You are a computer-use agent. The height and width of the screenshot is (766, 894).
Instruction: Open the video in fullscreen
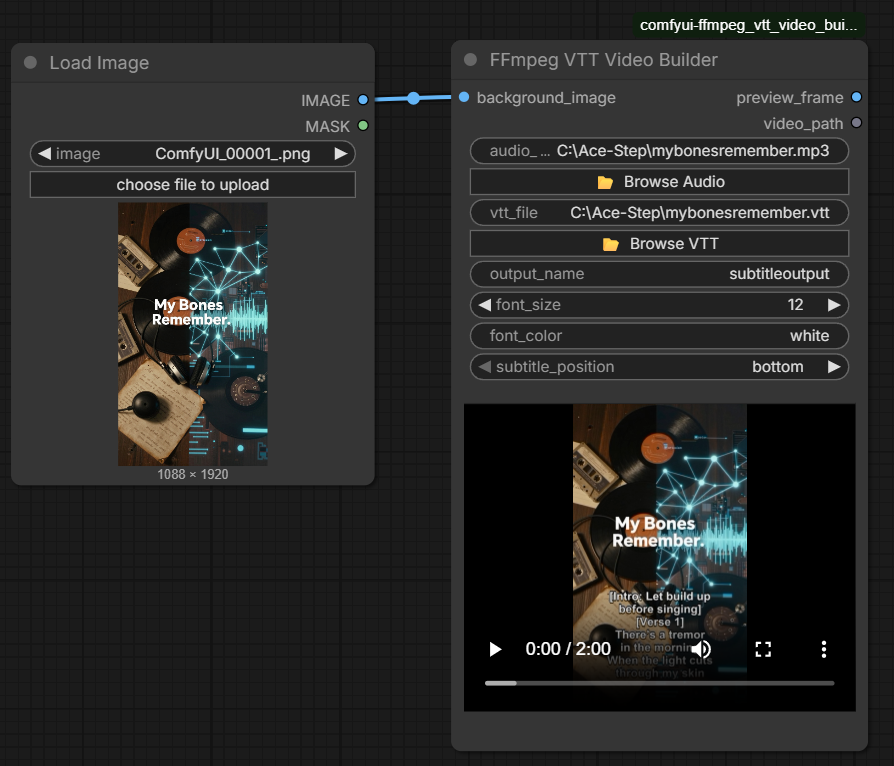click(x=763, y=649)
